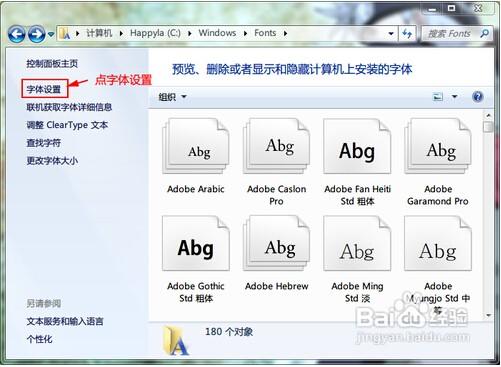Expand the 组织 dropdown menu
The height and width of the screenshot is (367, 501).
172,97
